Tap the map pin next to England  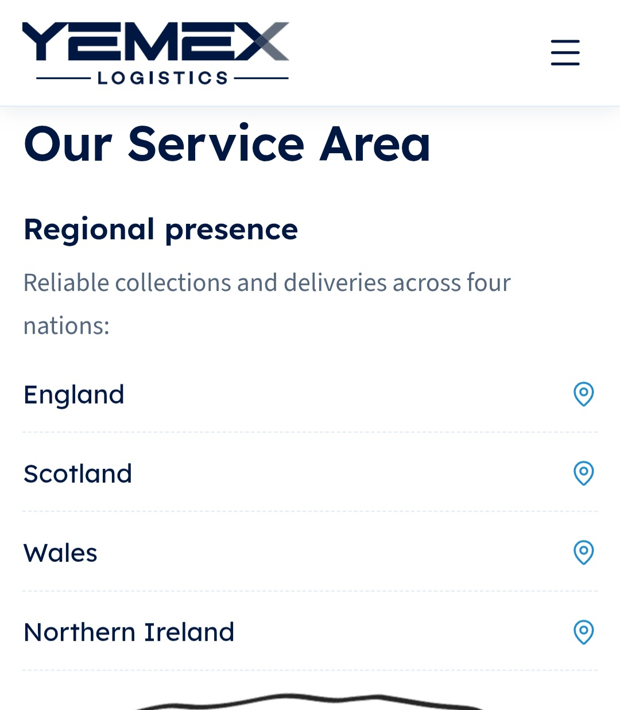(x=584, y=394)
